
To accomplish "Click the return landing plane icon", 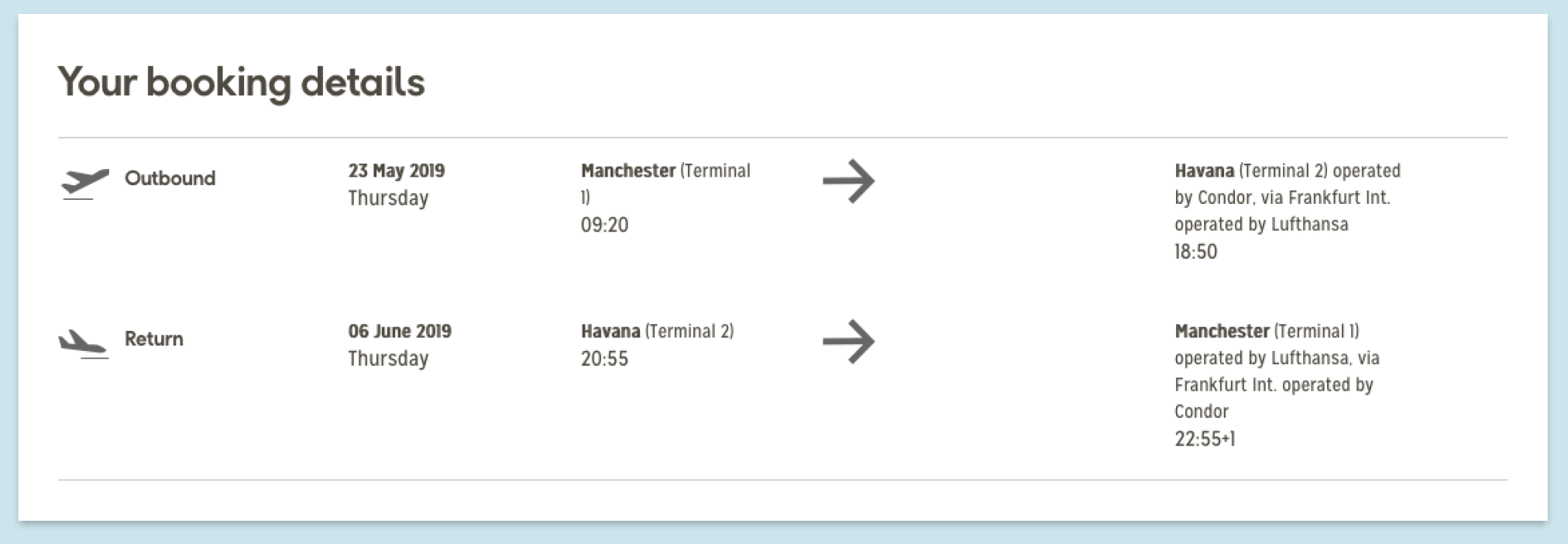I will tap(83, 343).
